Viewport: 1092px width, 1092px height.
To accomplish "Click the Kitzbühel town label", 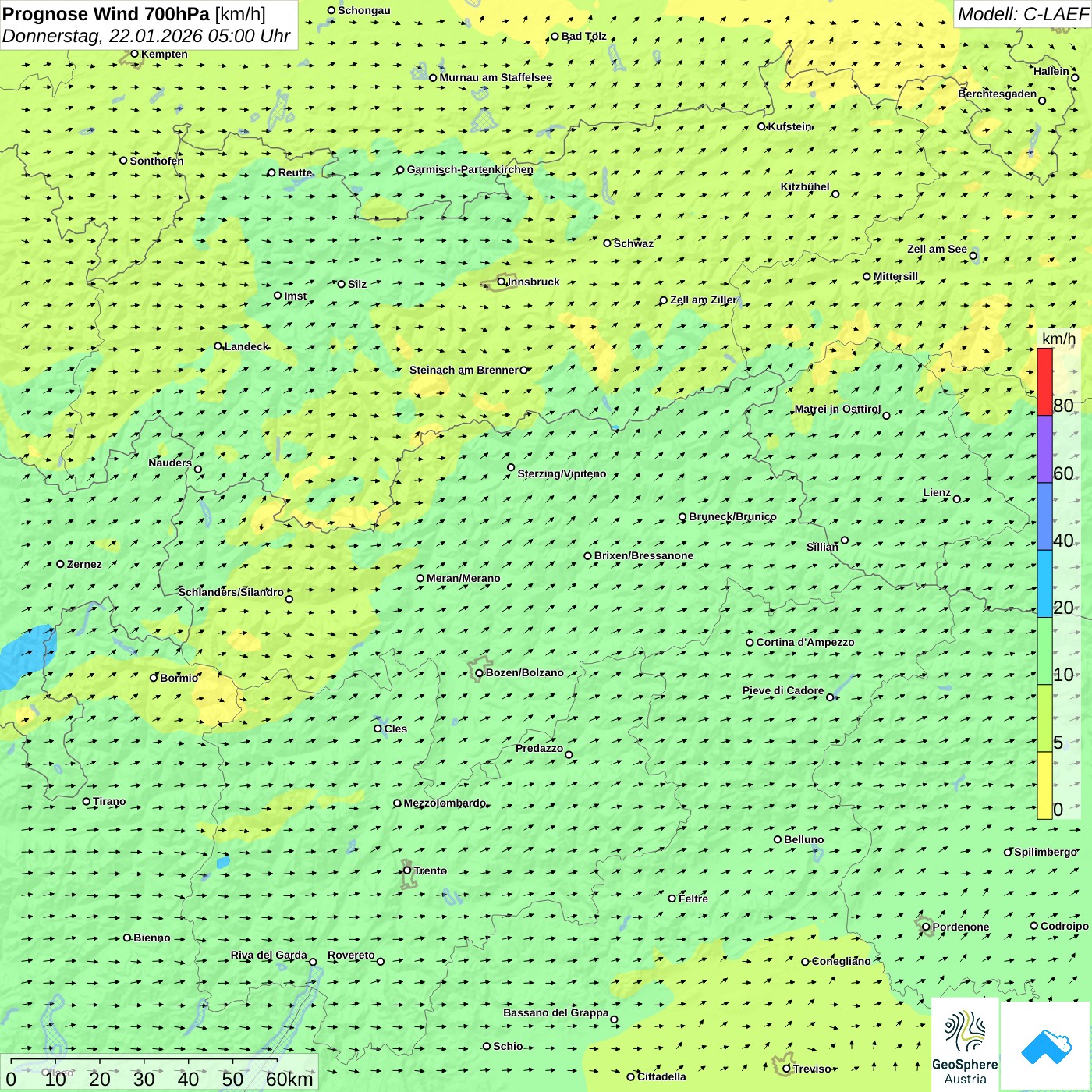I will [805, 186].
